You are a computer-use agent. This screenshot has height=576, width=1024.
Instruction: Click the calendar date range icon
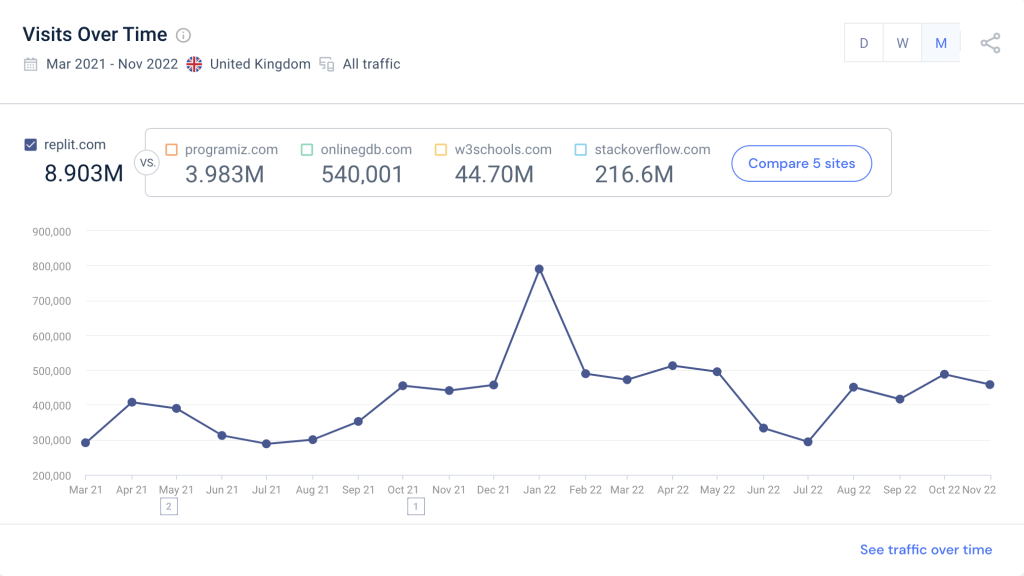click(x=31, y=64)
